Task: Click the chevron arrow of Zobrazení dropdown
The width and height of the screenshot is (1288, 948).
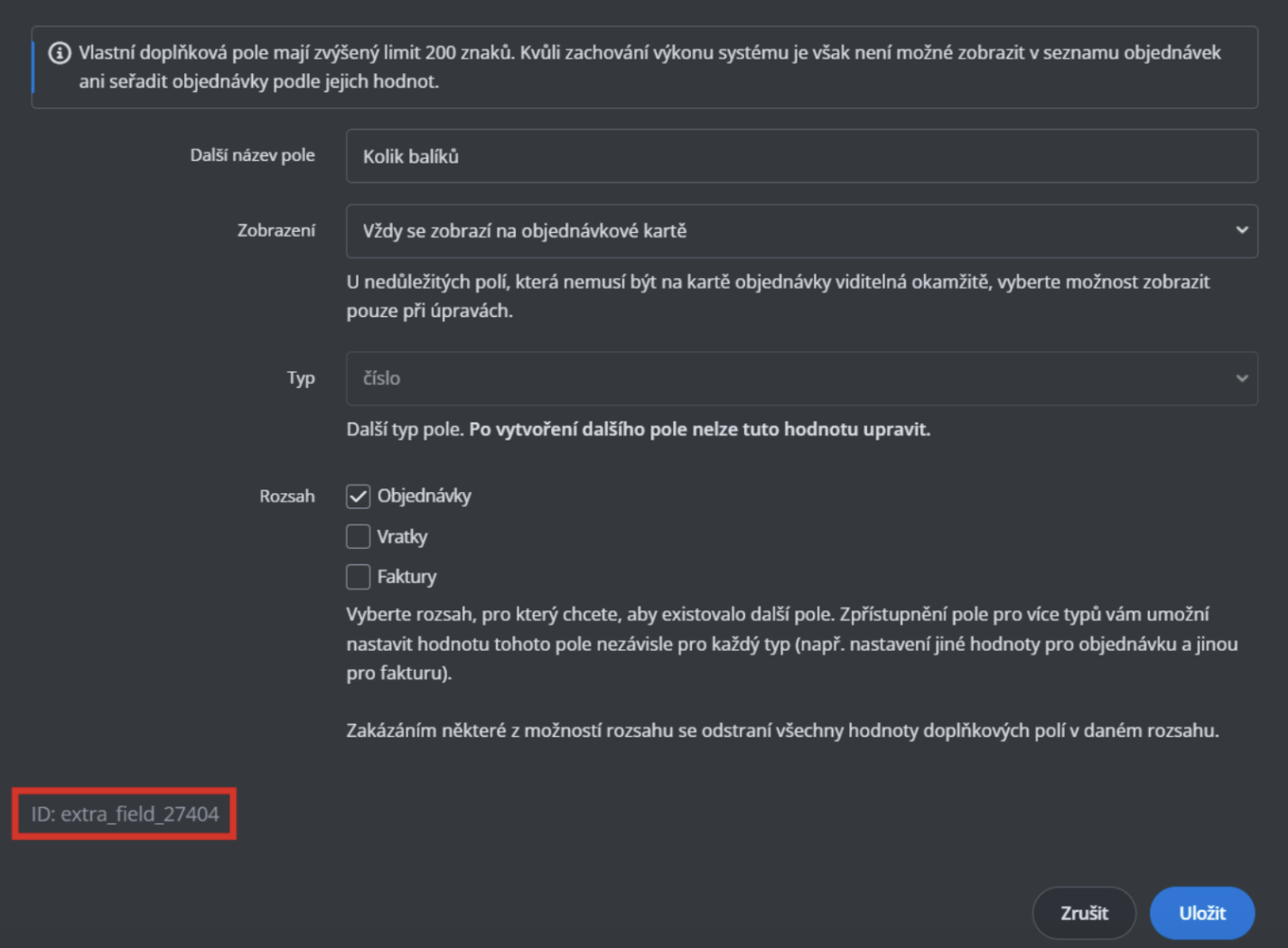Action: pyautogui.click(x=1242, y=230)
